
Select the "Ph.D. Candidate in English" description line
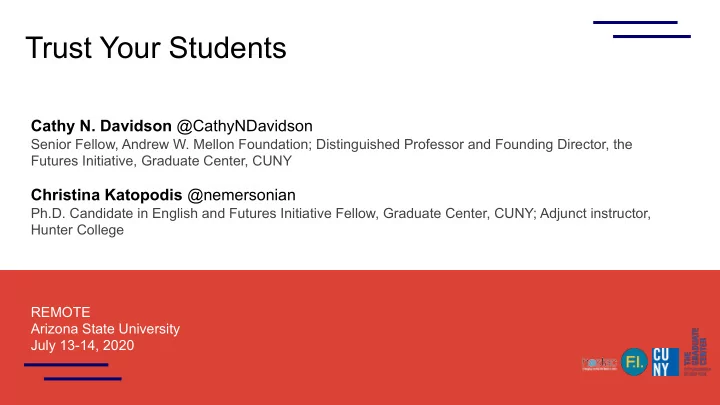pyautogui.click(x=341, y=213)
